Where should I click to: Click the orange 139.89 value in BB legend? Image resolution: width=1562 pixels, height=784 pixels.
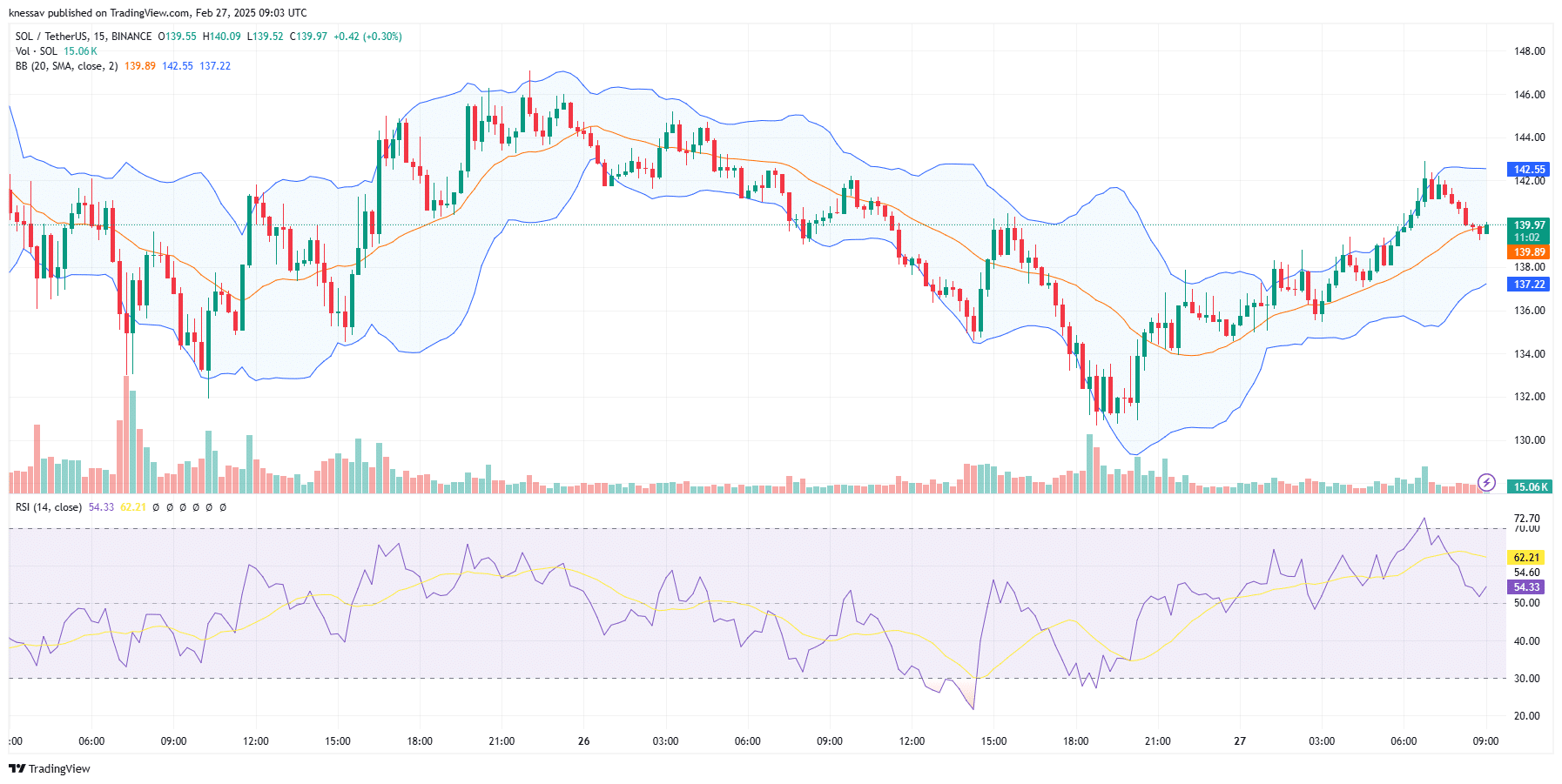[x=140, y=66]
